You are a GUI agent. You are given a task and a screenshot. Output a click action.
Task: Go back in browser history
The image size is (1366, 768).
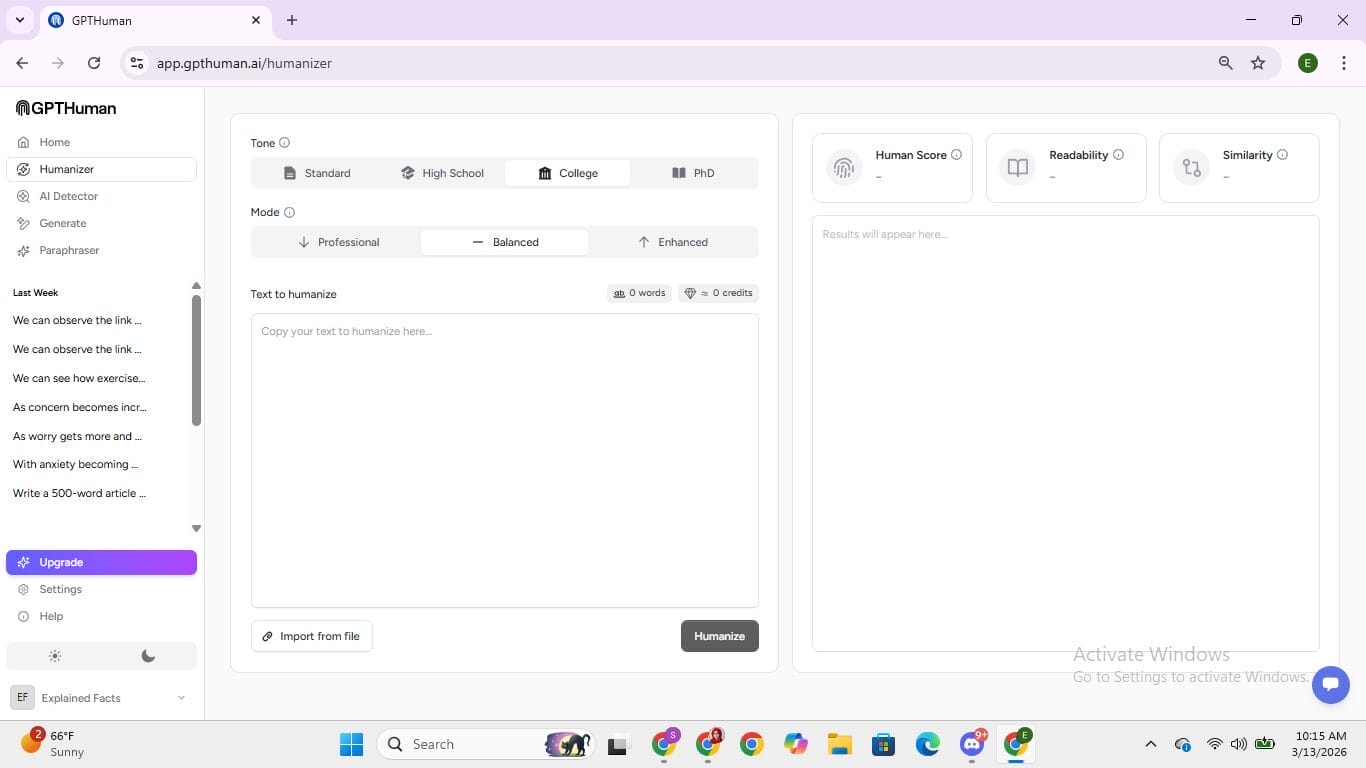(22, 63)
